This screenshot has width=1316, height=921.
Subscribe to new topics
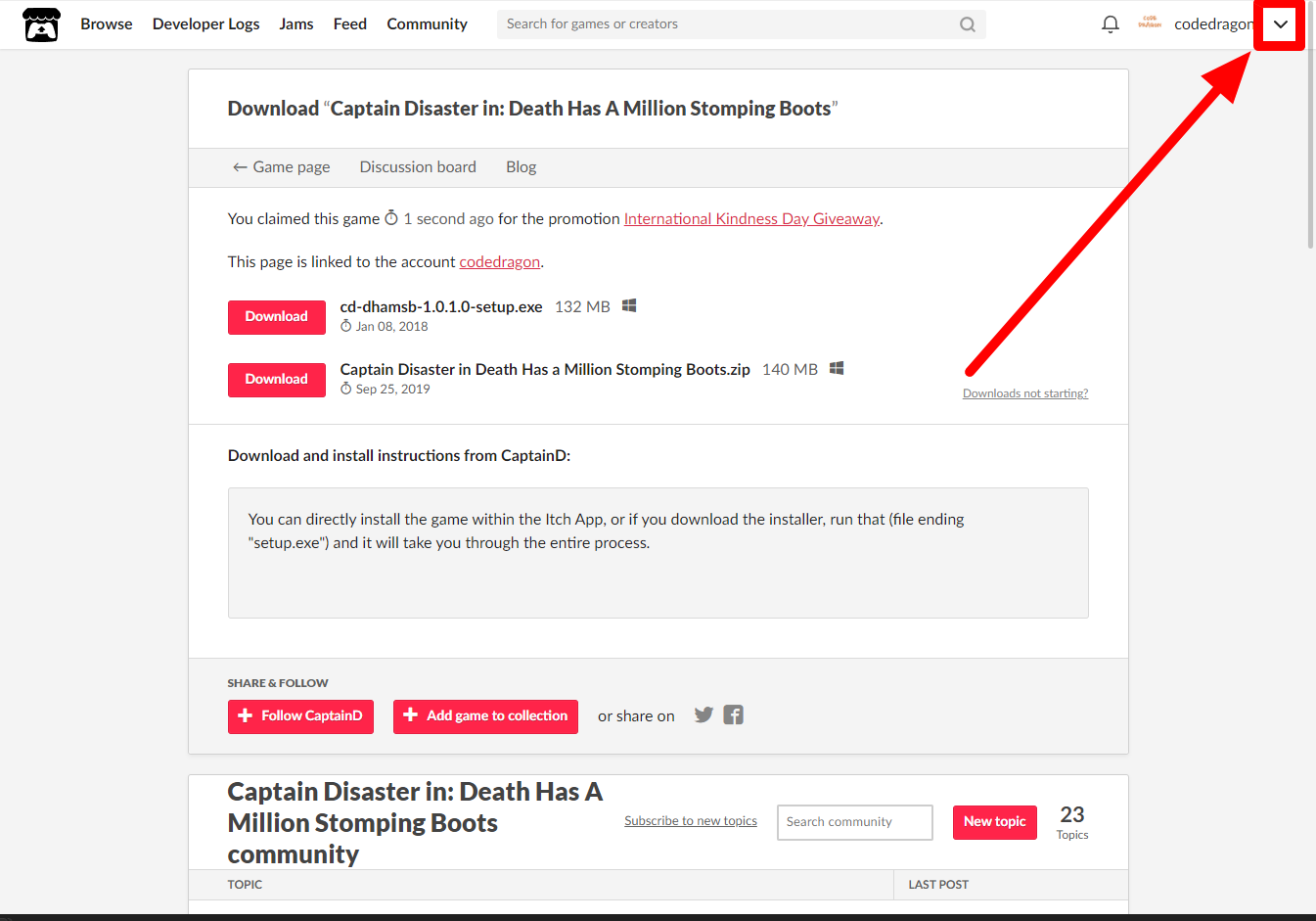[x=691, y=821]
